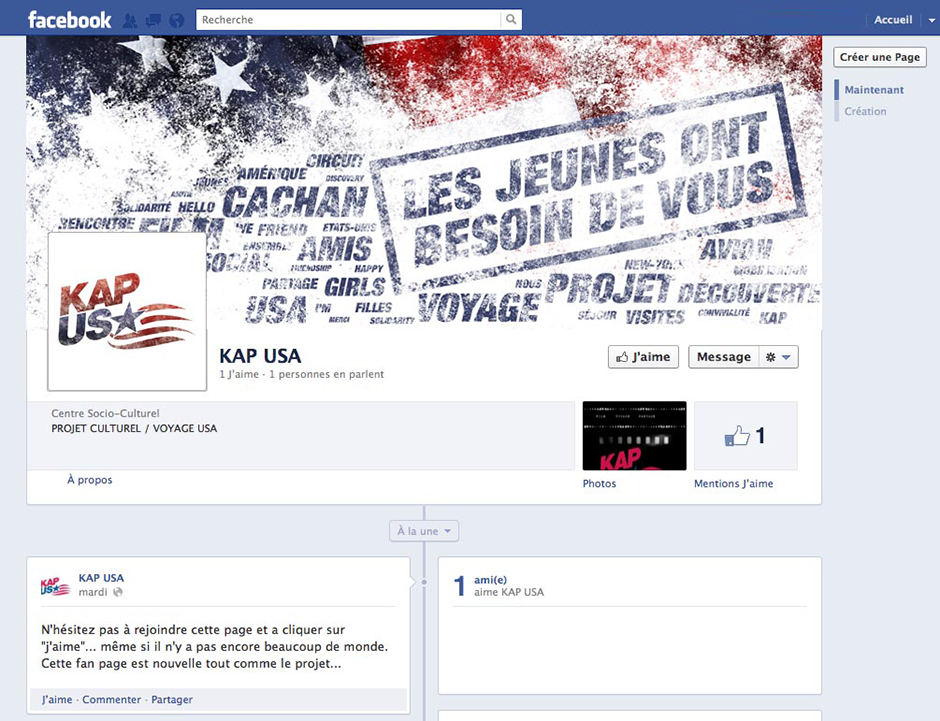The image size is (940, 721).
Task: Click the Créer une Page button
Action: pyautogui.click(x=879, y=57)
